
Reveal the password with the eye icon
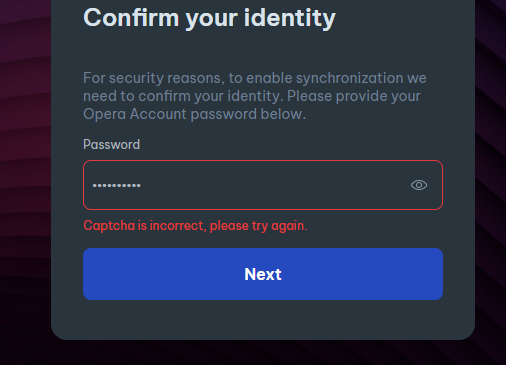point(419,185)
